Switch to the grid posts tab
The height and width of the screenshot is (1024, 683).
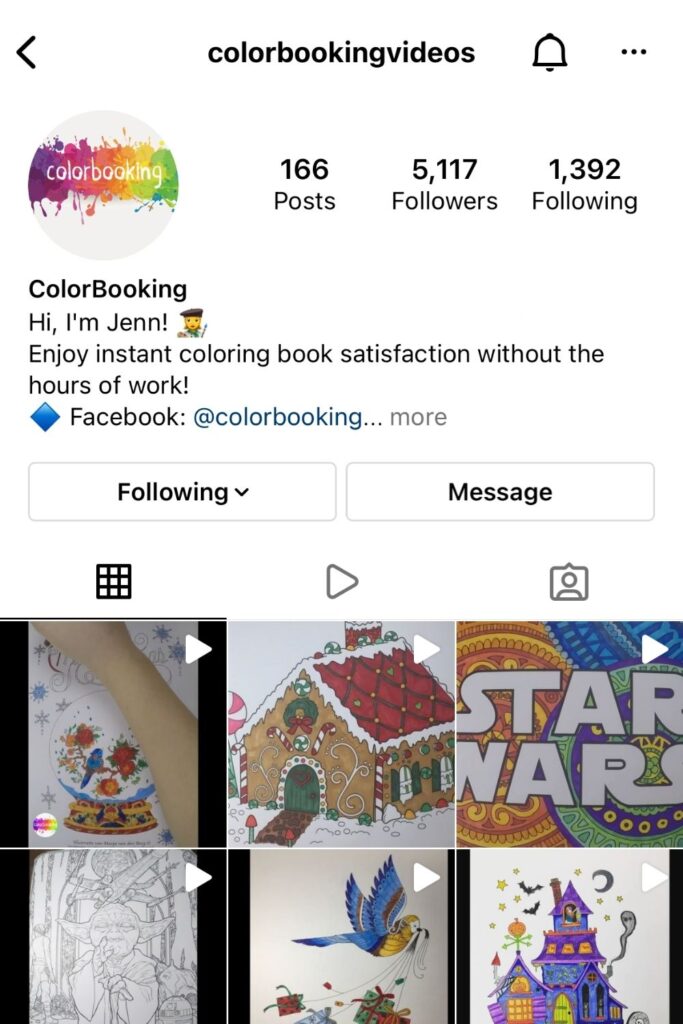pyautogui.click(x=114, y=581)
